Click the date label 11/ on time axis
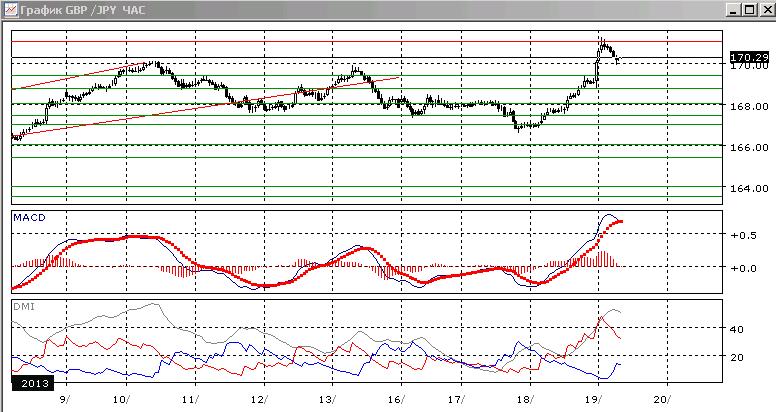 191,399
